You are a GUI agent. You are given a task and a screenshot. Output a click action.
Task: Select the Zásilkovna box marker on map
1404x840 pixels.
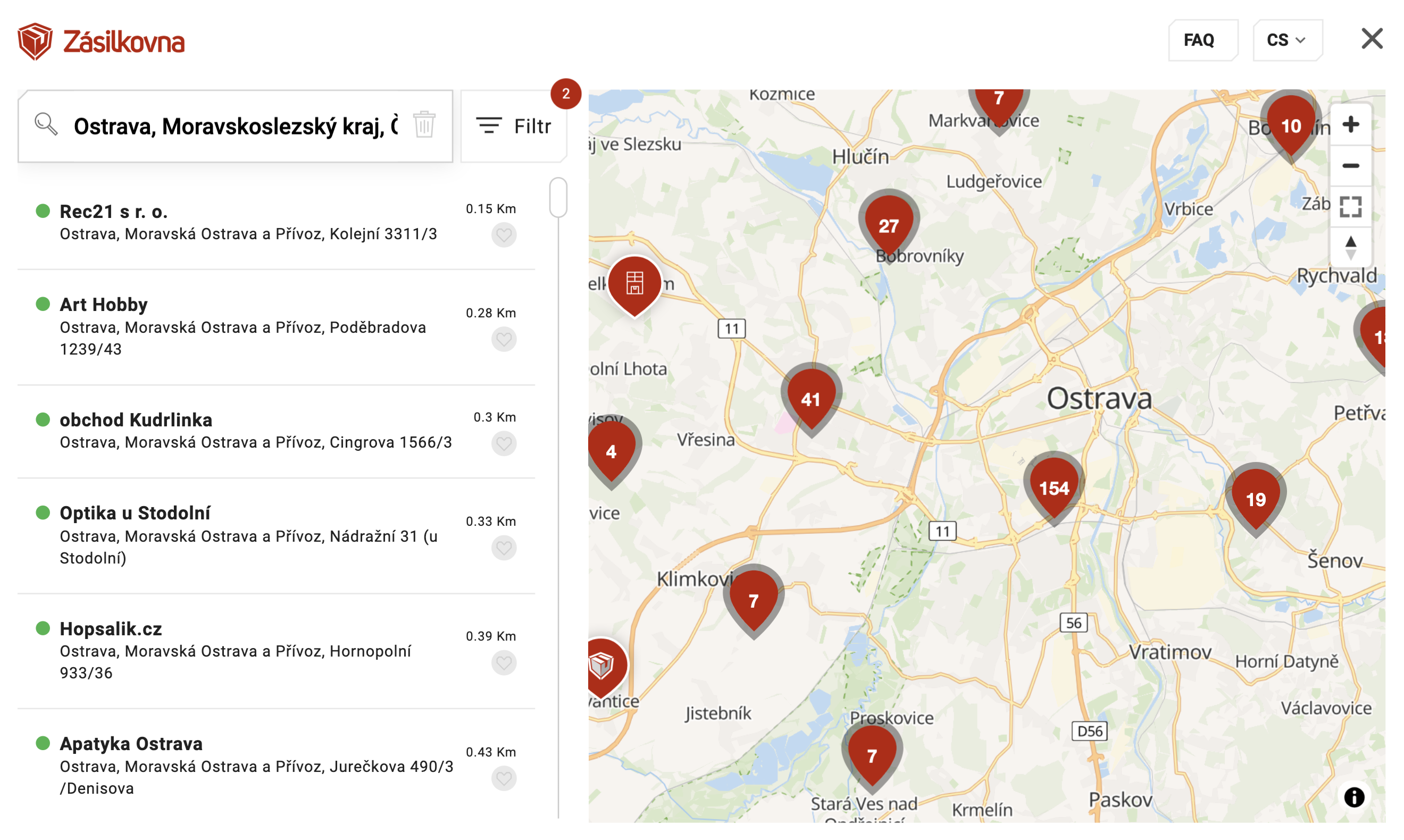[x=602, y=665]
